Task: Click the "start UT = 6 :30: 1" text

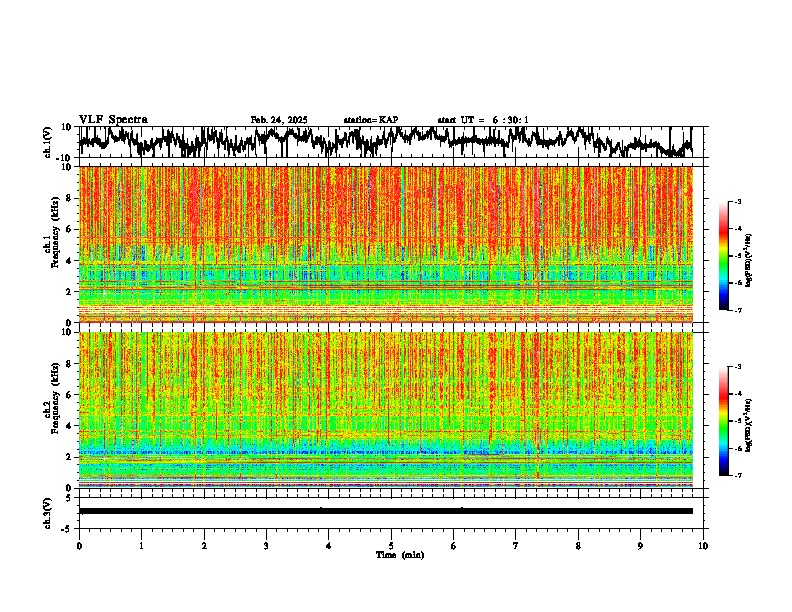Action: tap(483, 120)
